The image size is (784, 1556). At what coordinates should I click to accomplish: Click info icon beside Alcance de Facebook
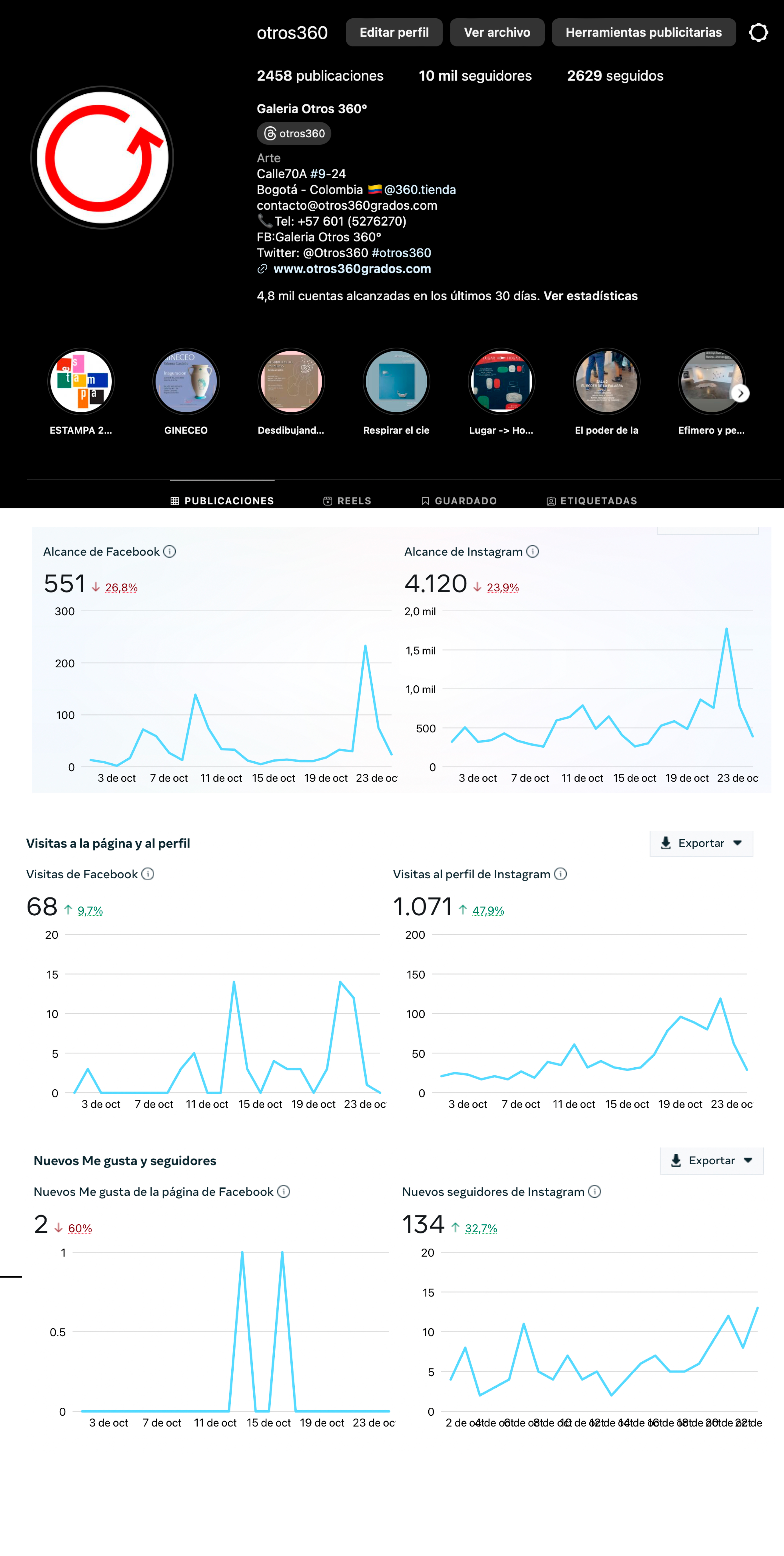pyautogui.click(x=170, y=551)
